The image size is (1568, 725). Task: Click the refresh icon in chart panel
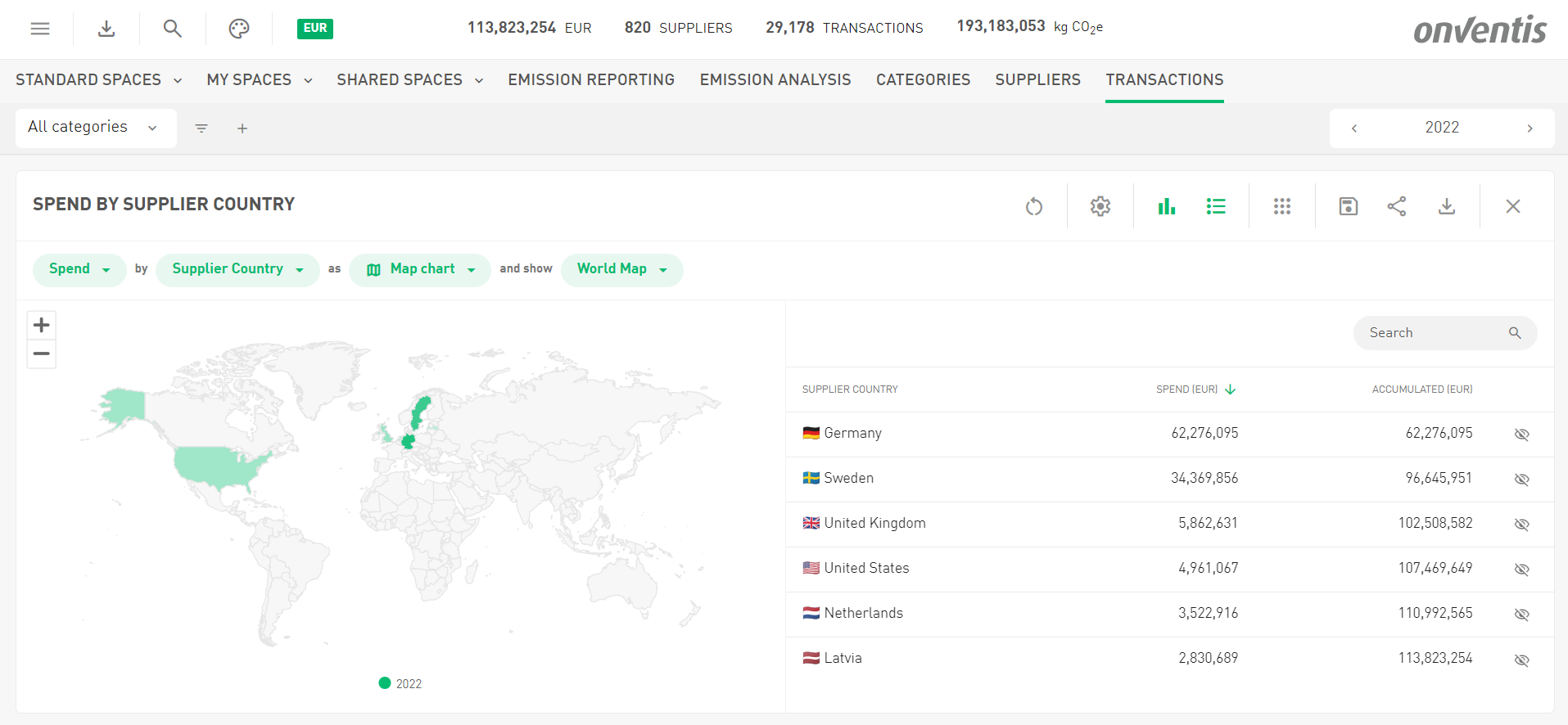point(1034,206)
